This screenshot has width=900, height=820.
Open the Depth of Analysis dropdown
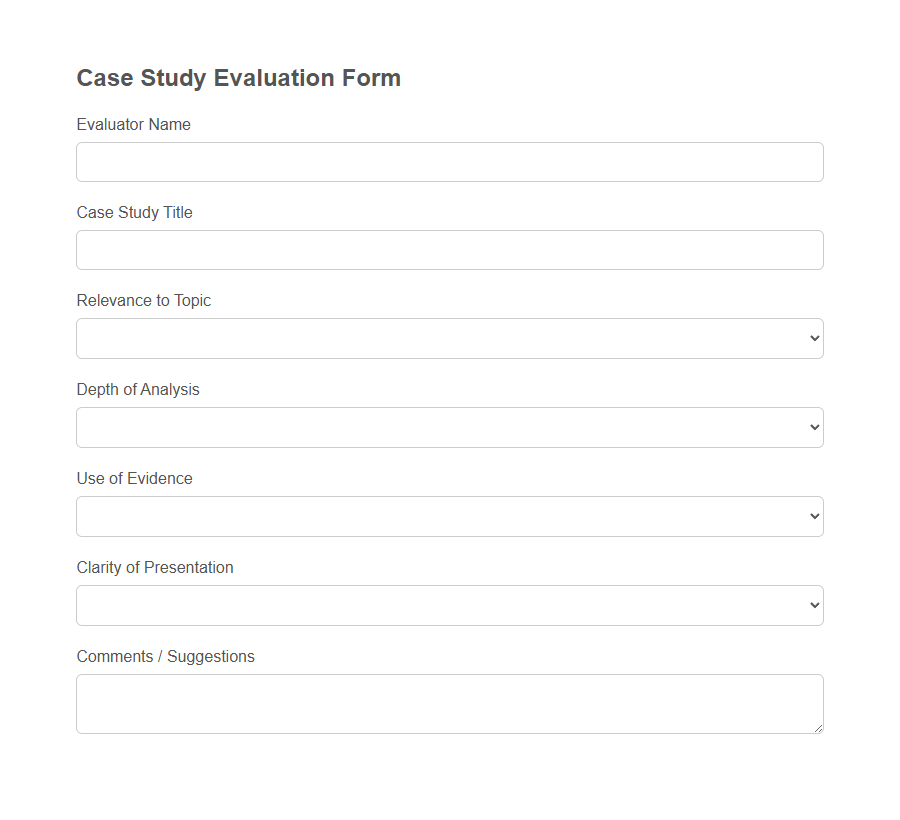(x=450, y=427)
